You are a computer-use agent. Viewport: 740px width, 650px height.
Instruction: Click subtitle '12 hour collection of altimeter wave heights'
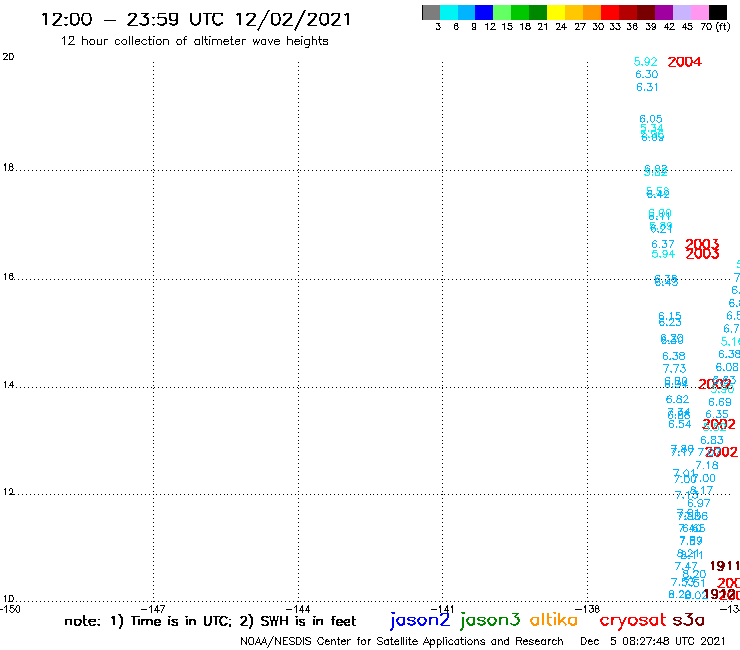[x=194, y=41]
